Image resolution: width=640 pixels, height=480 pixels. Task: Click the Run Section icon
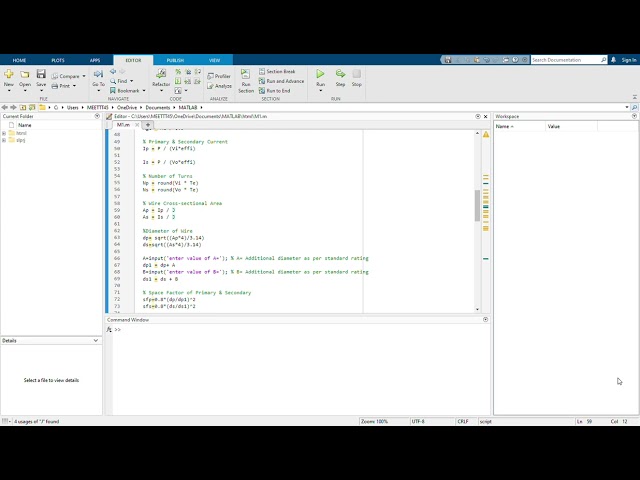(245, 74)
